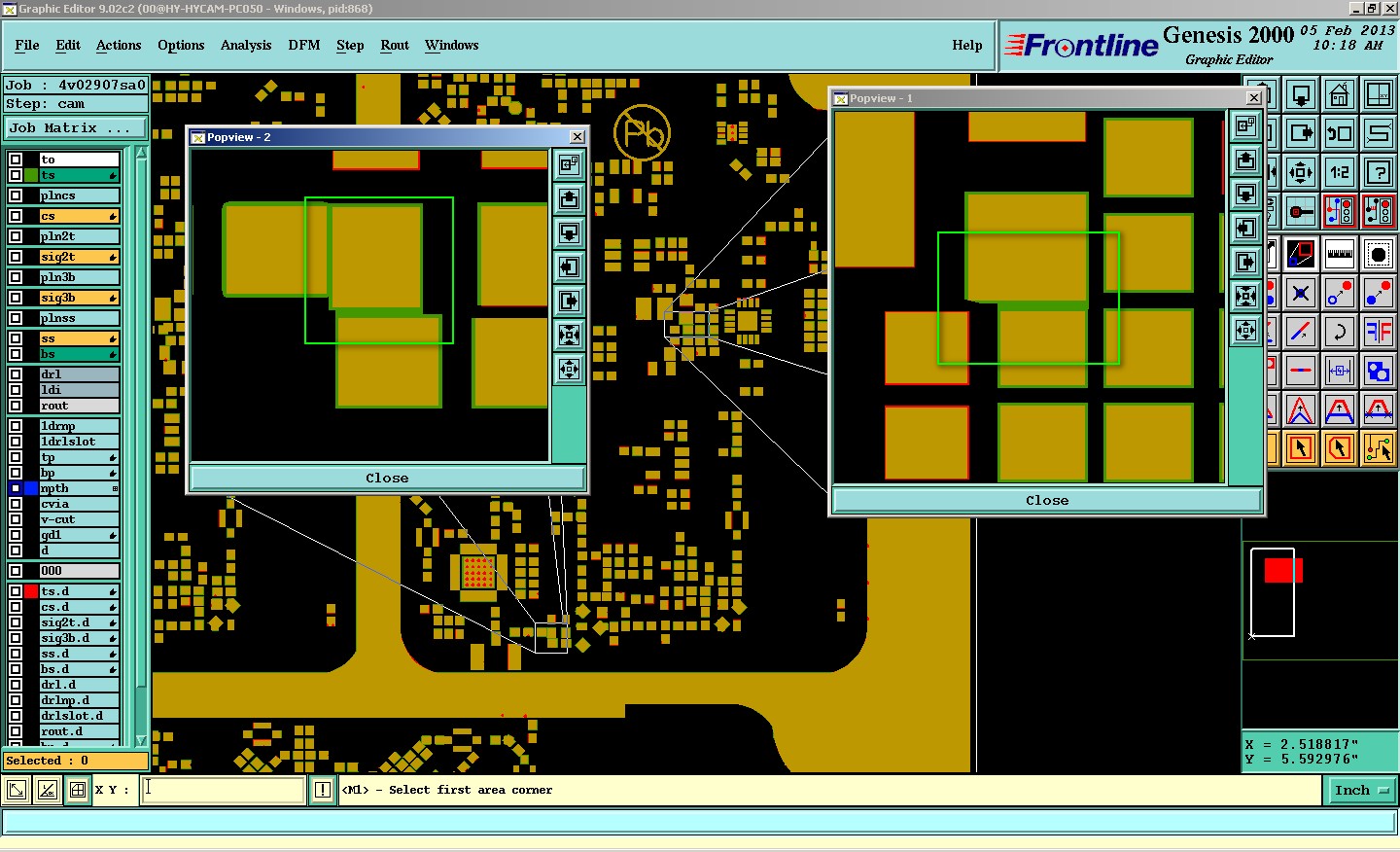Screen dimensions: 1400x852
Task: Select the bs layer name
Action: (x=80, y=354)
